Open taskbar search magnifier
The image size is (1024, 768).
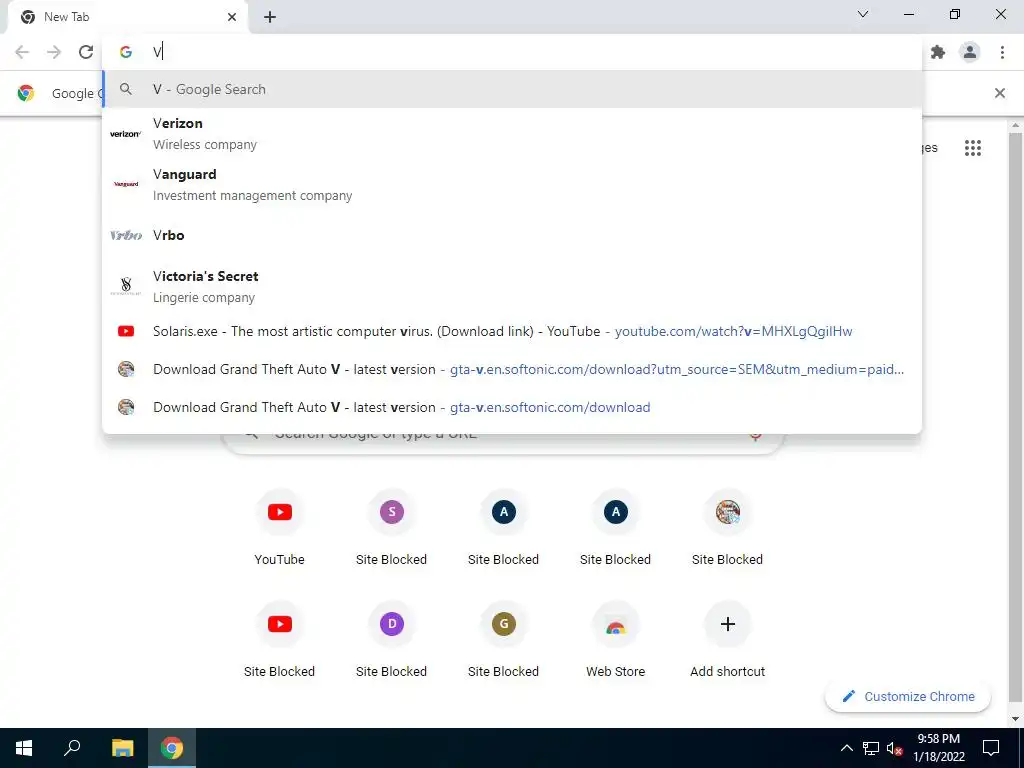point(72,748)
